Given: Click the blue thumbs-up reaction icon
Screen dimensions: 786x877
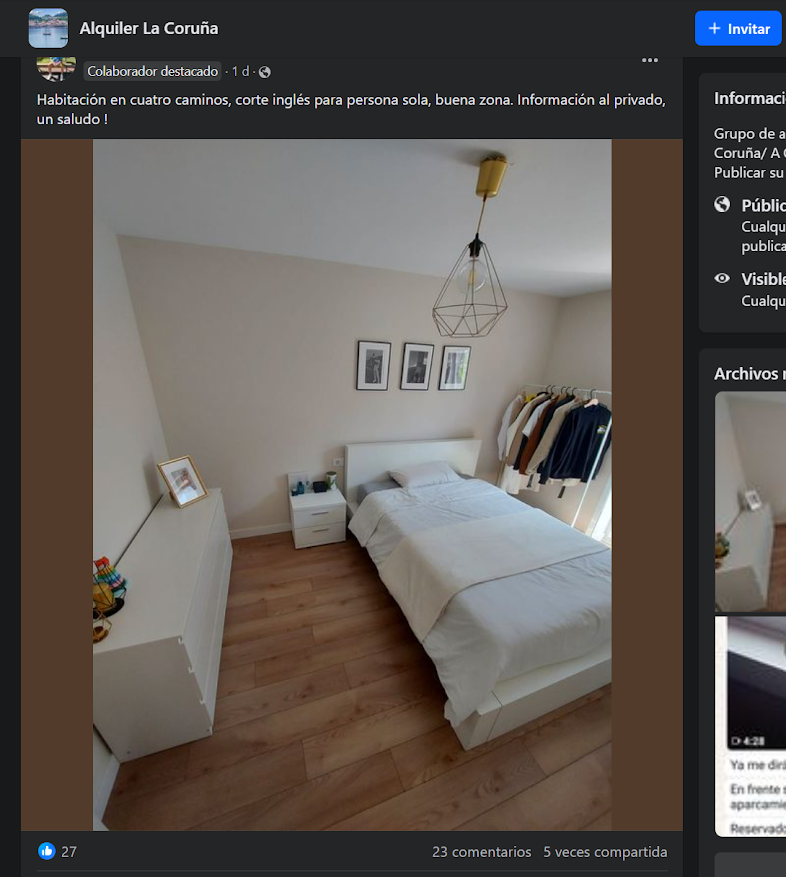Looking at the screenshot, I should click(x=47, y=851).
